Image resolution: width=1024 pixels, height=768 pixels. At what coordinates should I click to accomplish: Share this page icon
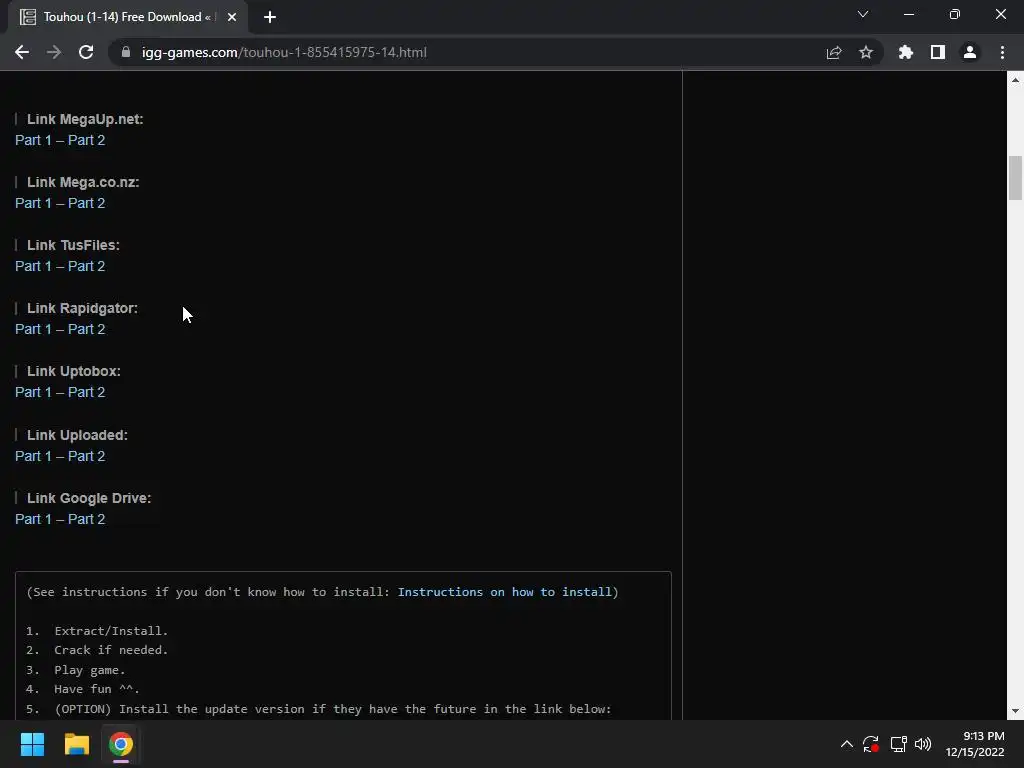pyautogui.click(x=834, y=52)
